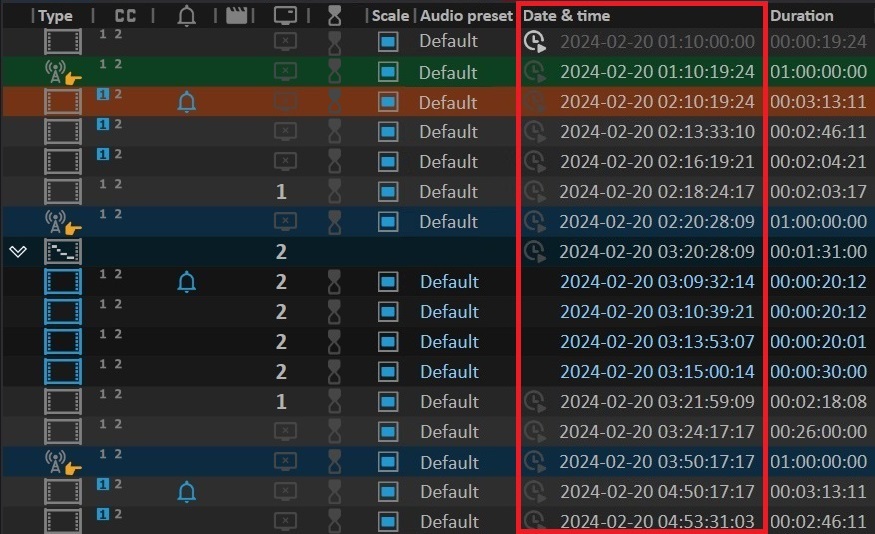Click the monitor column header icon
Viewport: 875px width, 534px height.
(x=285, y=16)
